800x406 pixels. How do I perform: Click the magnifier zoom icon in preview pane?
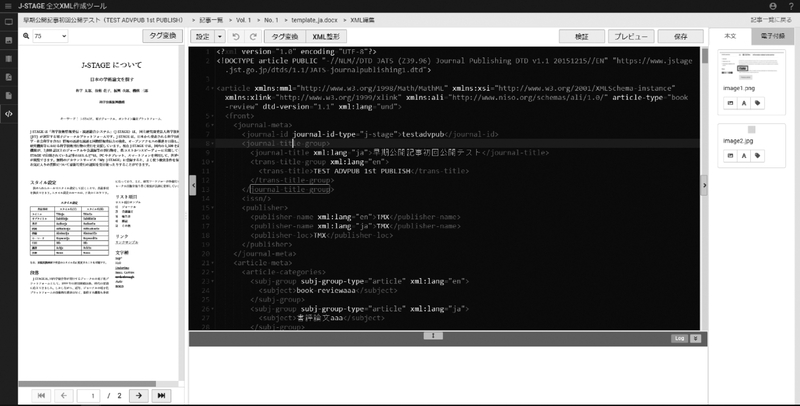pyautogui.click(x=26, y=36)
